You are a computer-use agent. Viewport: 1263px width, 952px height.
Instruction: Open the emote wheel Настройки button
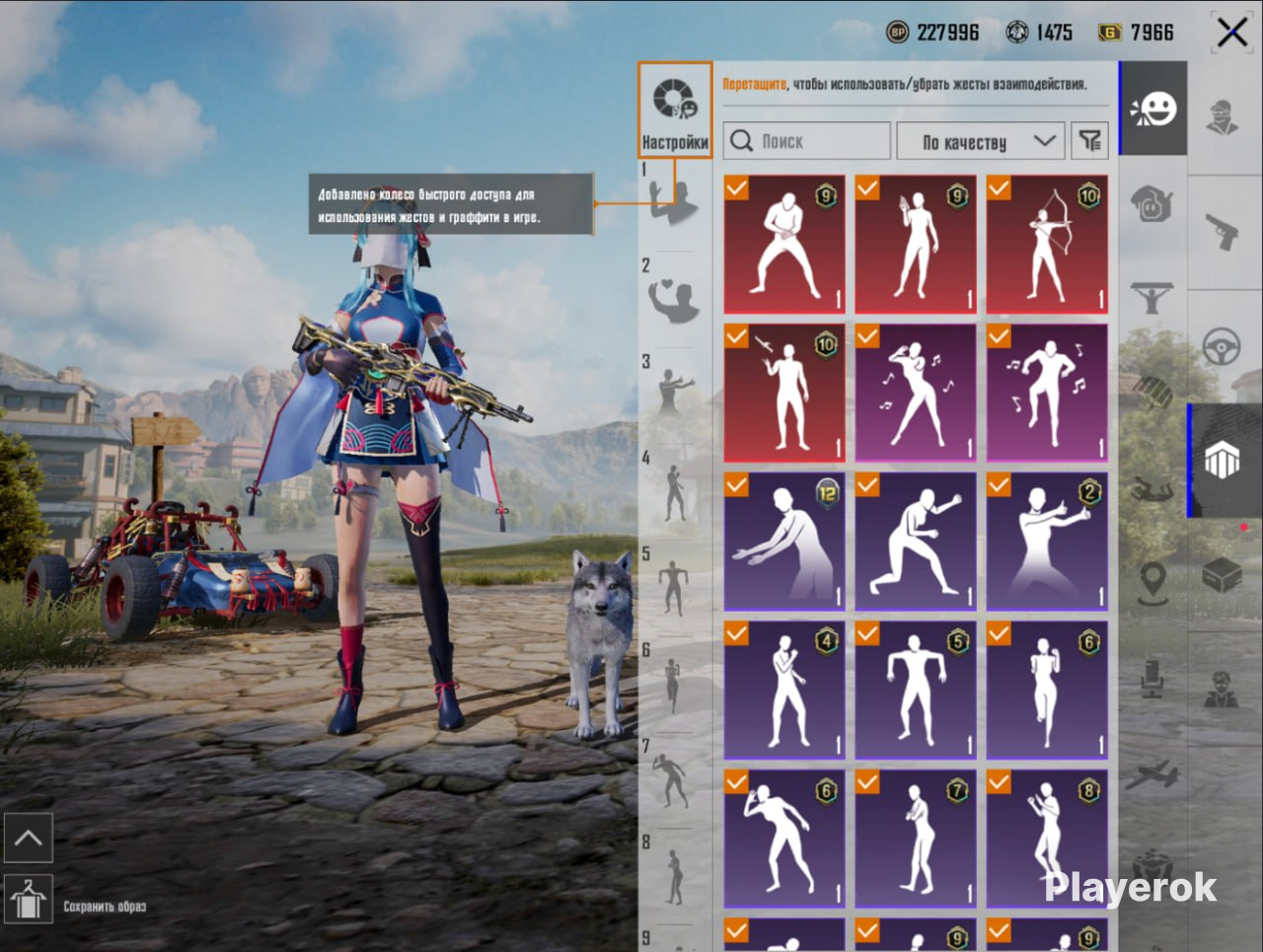675,110
